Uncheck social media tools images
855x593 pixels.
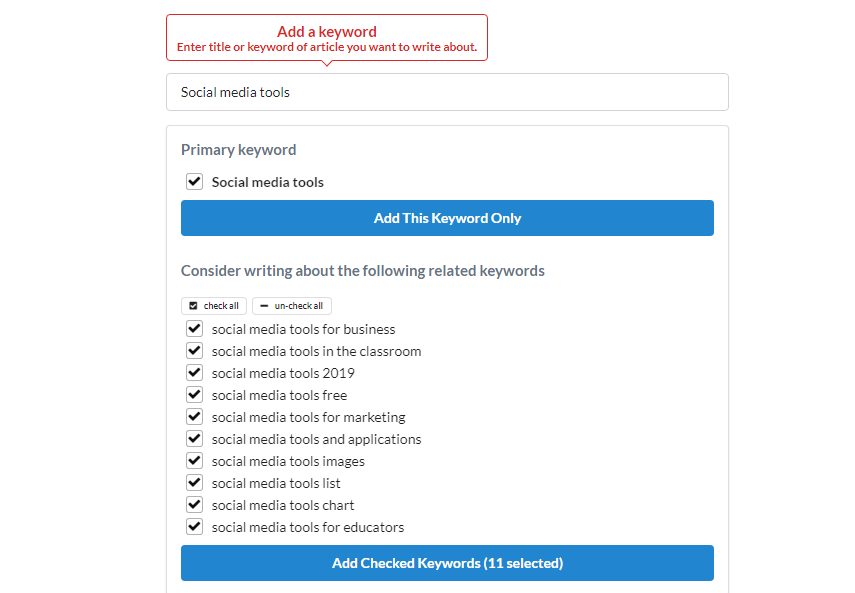pyautogui.click(x=194, y=460)
